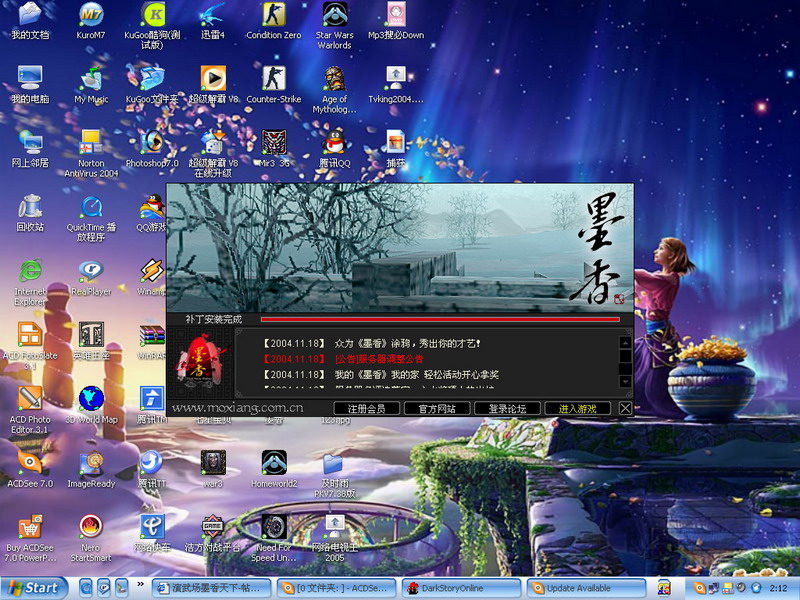The image size is (800, 600).
Task: Open 我的《墨香》我的家 news entry
Action: [416, 374]
